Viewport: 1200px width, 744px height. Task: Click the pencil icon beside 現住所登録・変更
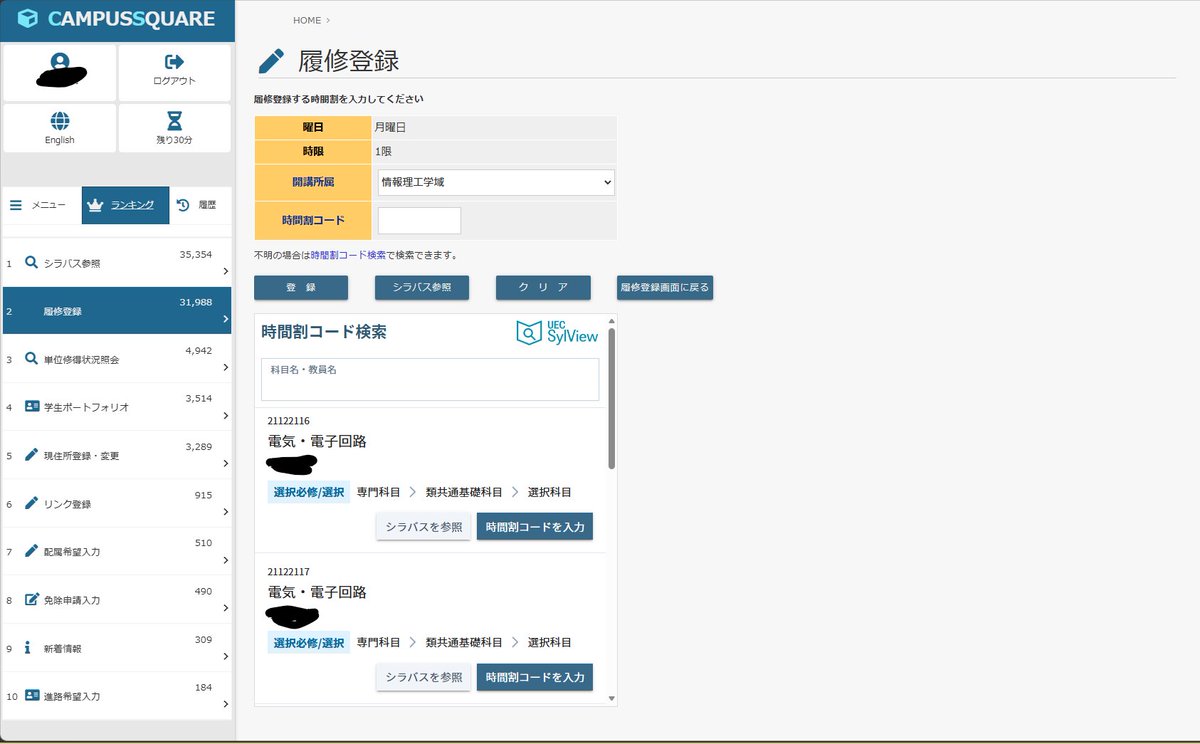tap(31, 454)
